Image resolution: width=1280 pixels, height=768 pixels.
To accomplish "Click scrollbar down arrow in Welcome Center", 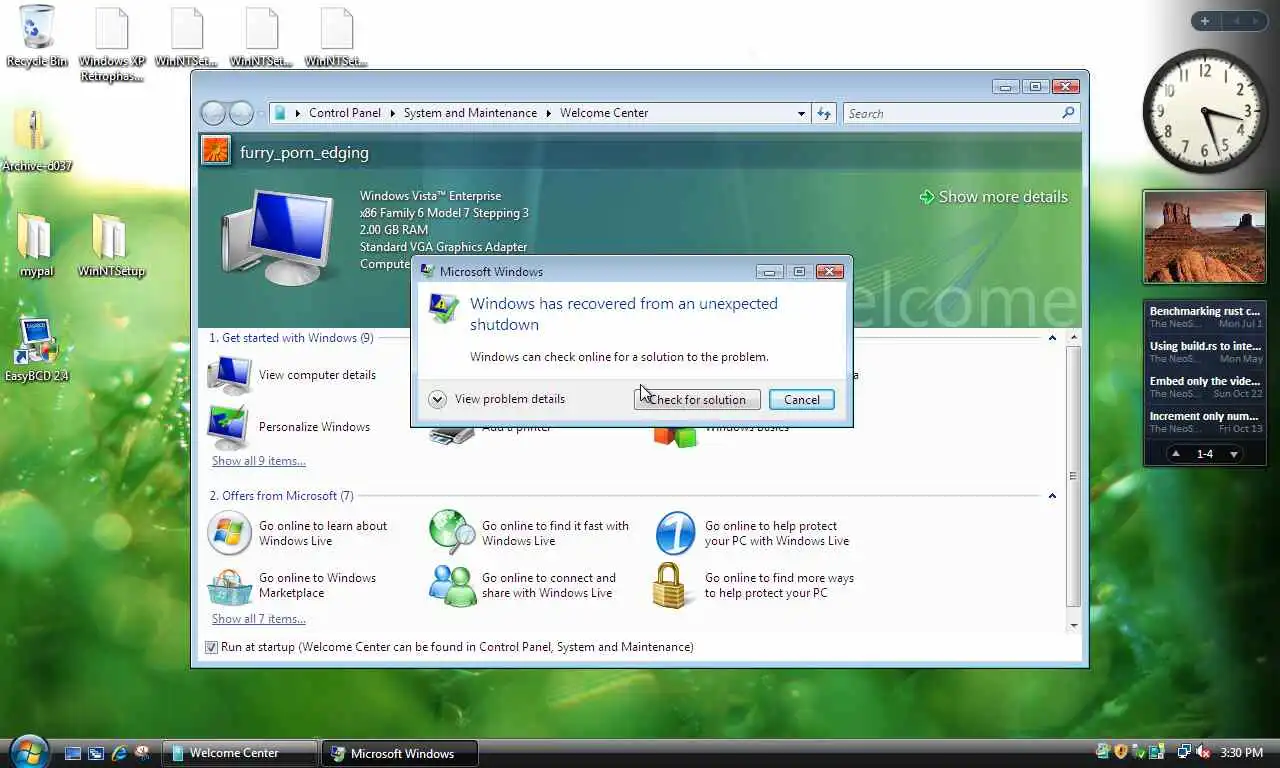I will (1074, 626).
